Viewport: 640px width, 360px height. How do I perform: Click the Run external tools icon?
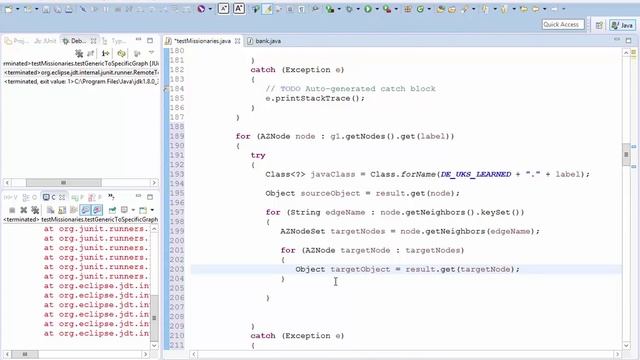coord(387,9)
